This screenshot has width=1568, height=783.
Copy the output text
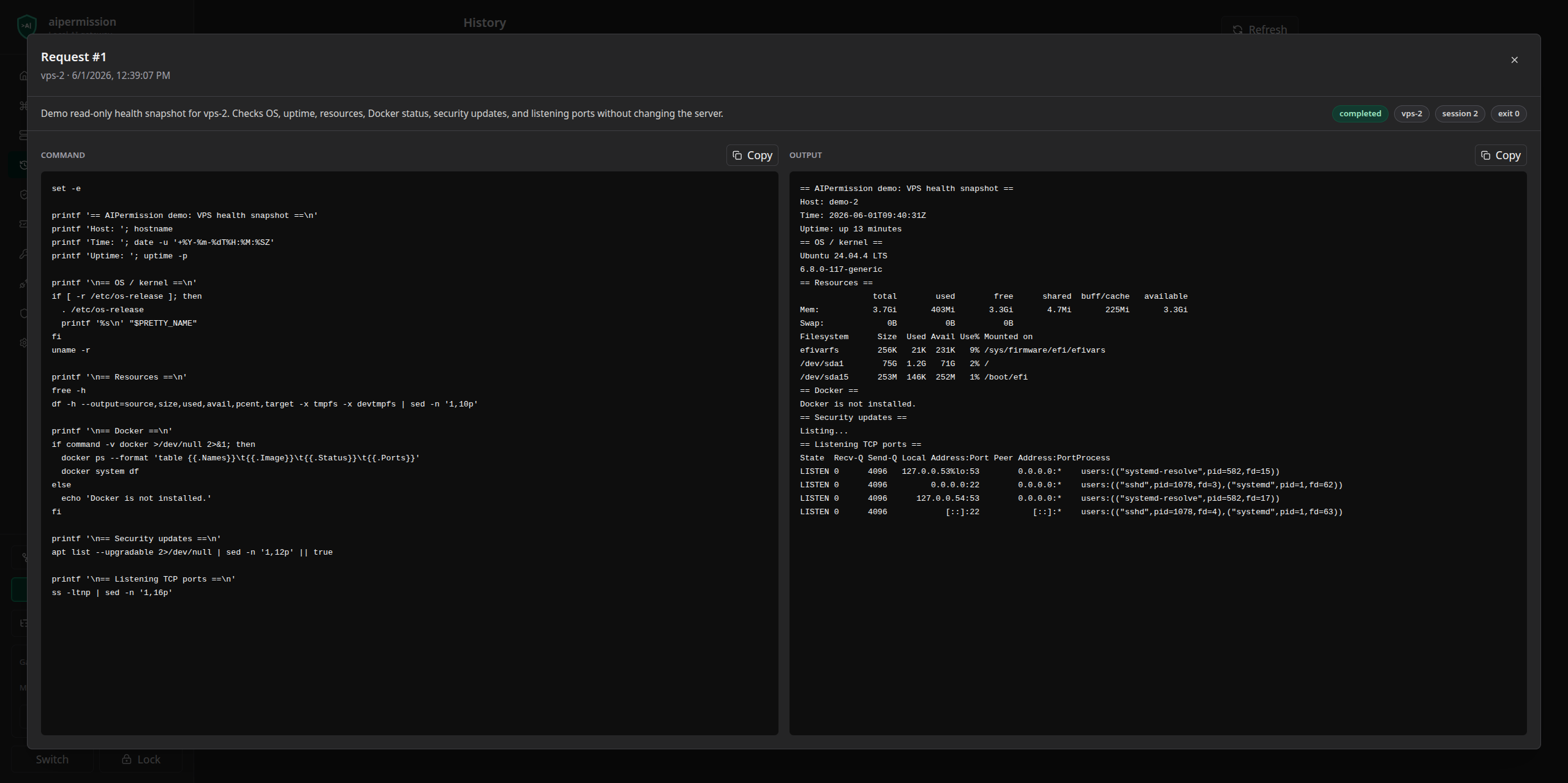[1501, 155]
